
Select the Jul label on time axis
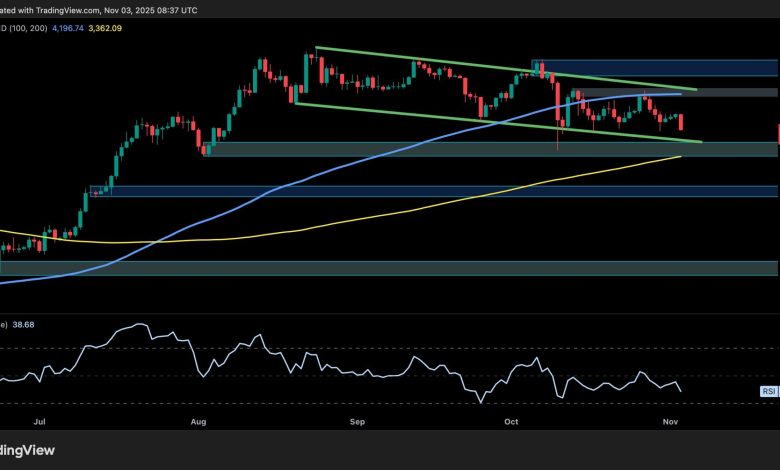pyautogui.click(x=38, y=424)
